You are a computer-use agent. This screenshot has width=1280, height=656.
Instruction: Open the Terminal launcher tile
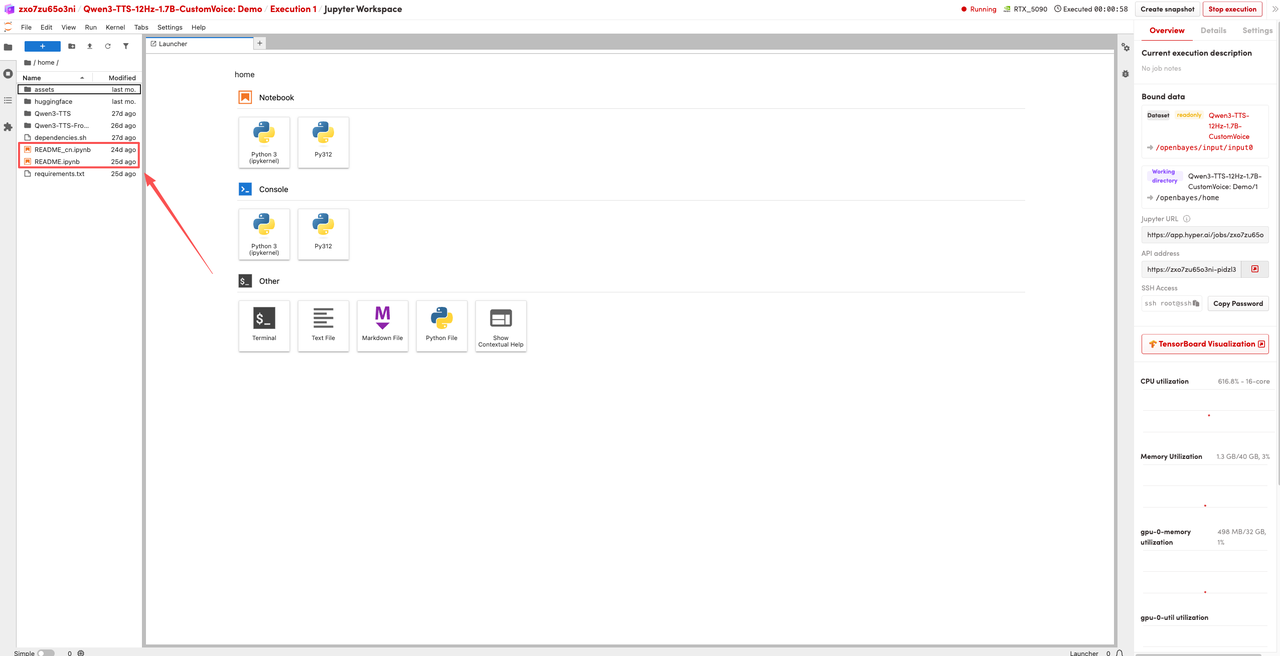click(x=264, y=325)
